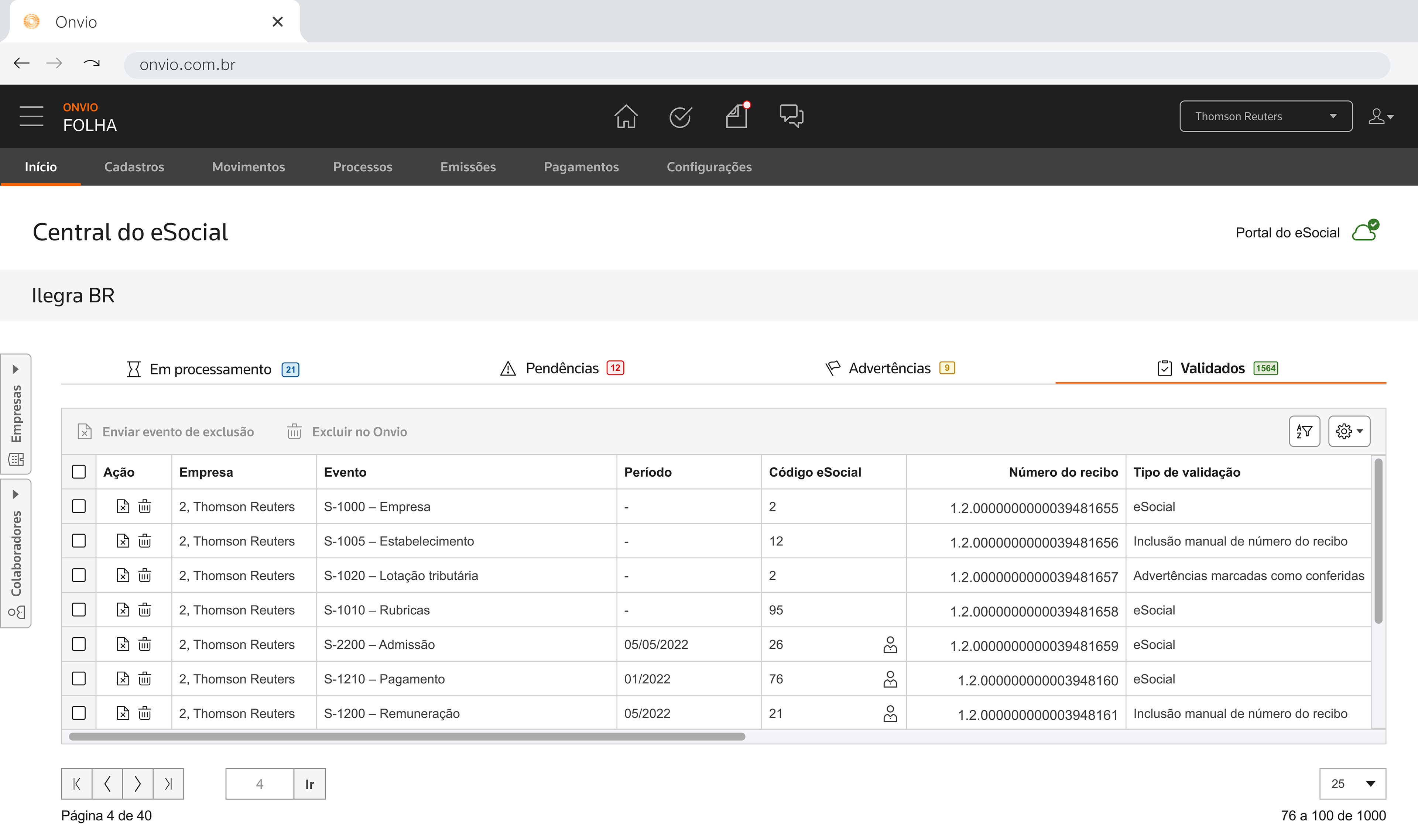This screenshot has width=1418, height=840.
Task: Check the S-1210 Pagamento row checkbox
Action: [79, 679]
